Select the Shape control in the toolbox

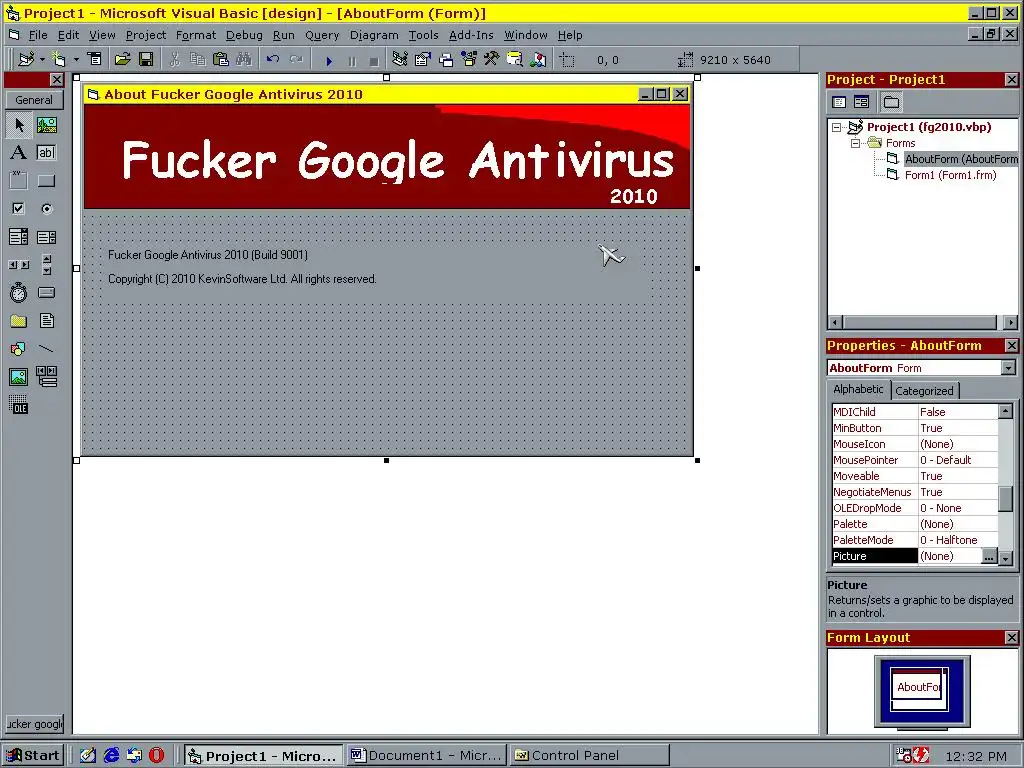pos(19,349)
